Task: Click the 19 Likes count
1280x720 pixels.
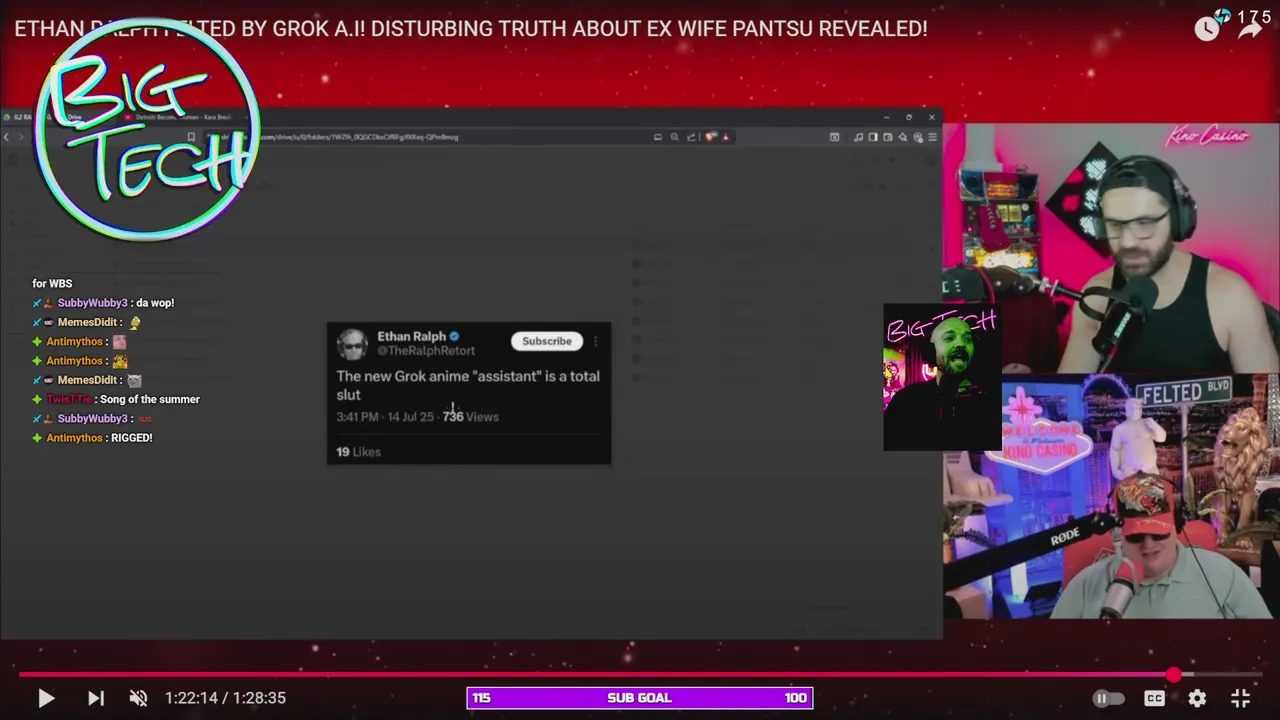Action: click(358, 452)
